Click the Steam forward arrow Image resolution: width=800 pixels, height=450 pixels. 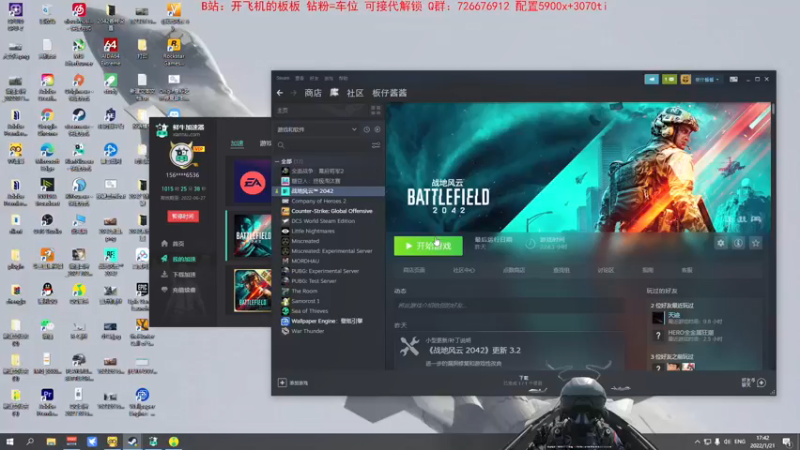(293, 93)
